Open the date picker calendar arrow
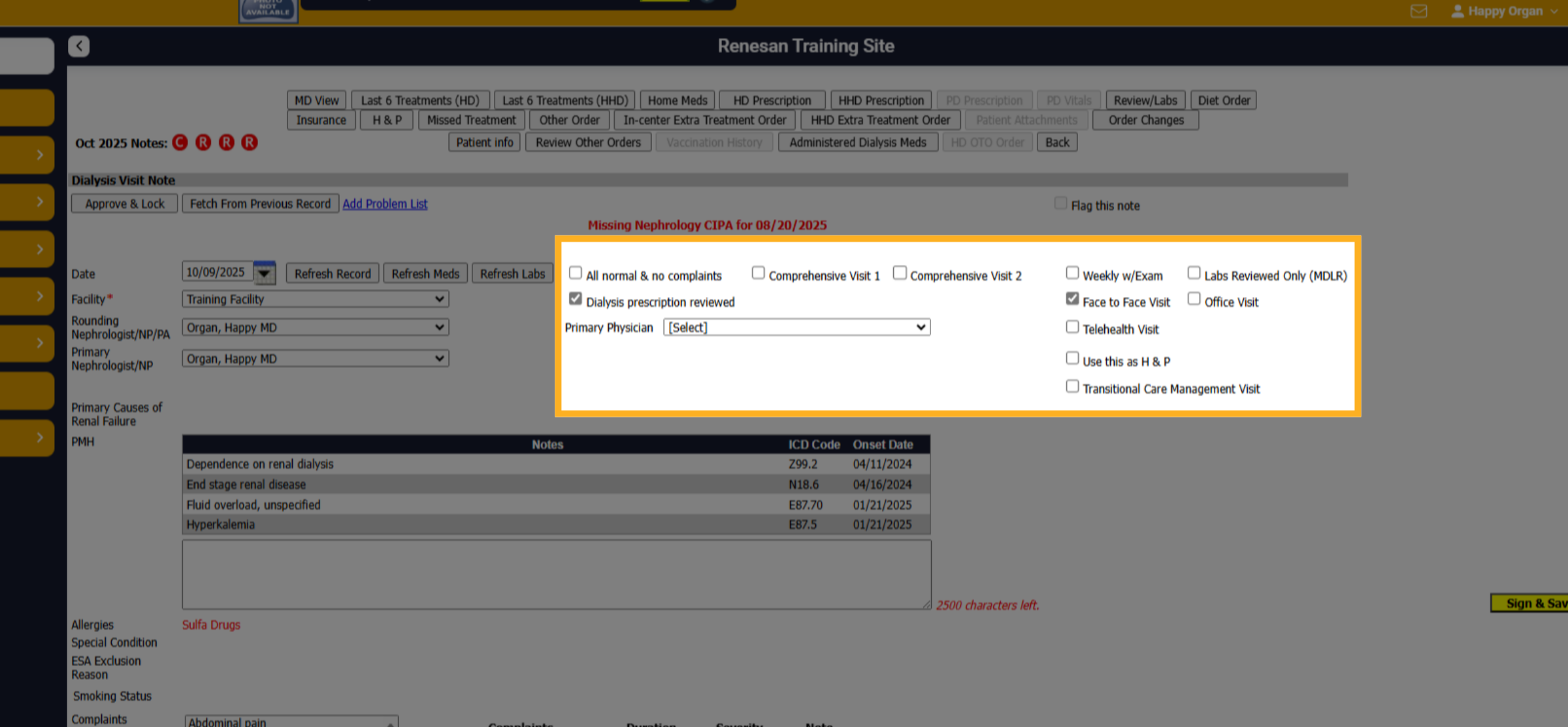The image size is (1568, 727). [265, 273]
